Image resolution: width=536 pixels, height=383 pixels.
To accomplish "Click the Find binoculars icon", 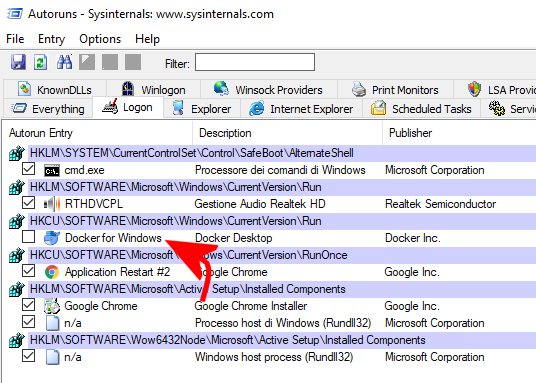I will [64, 62].
